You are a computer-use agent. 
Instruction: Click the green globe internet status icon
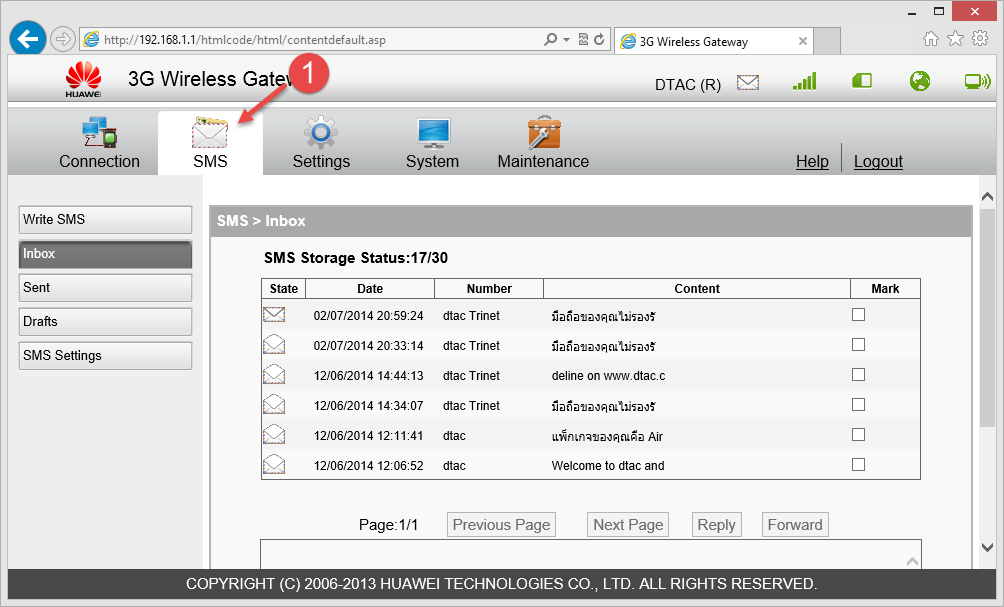tap(919, 81)
